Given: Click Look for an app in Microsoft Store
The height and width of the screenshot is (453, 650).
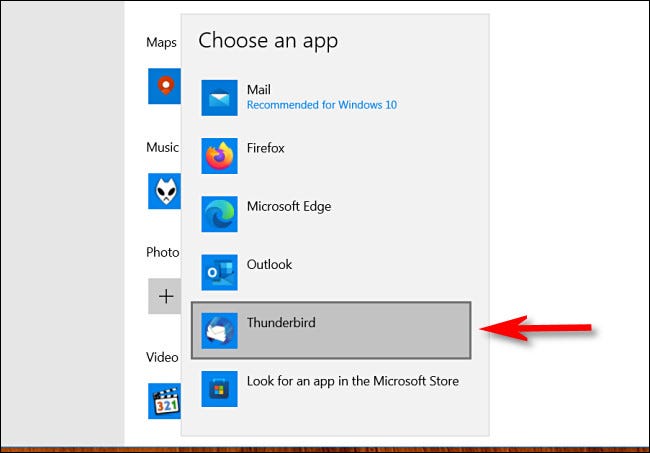Looking at the screenshot, I should (353, 381).
